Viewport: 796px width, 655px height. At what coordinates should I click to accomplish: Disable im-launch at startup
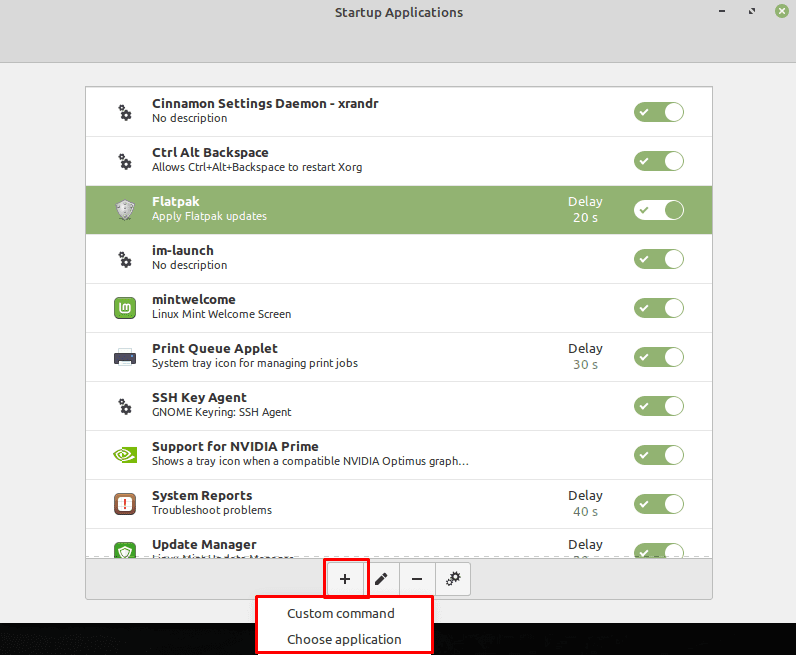tap(658, 259)
